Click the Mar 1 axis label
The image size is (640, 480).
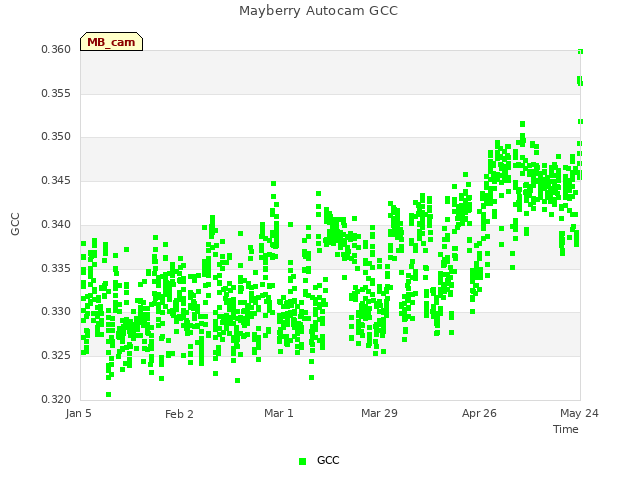pos(279,413)
